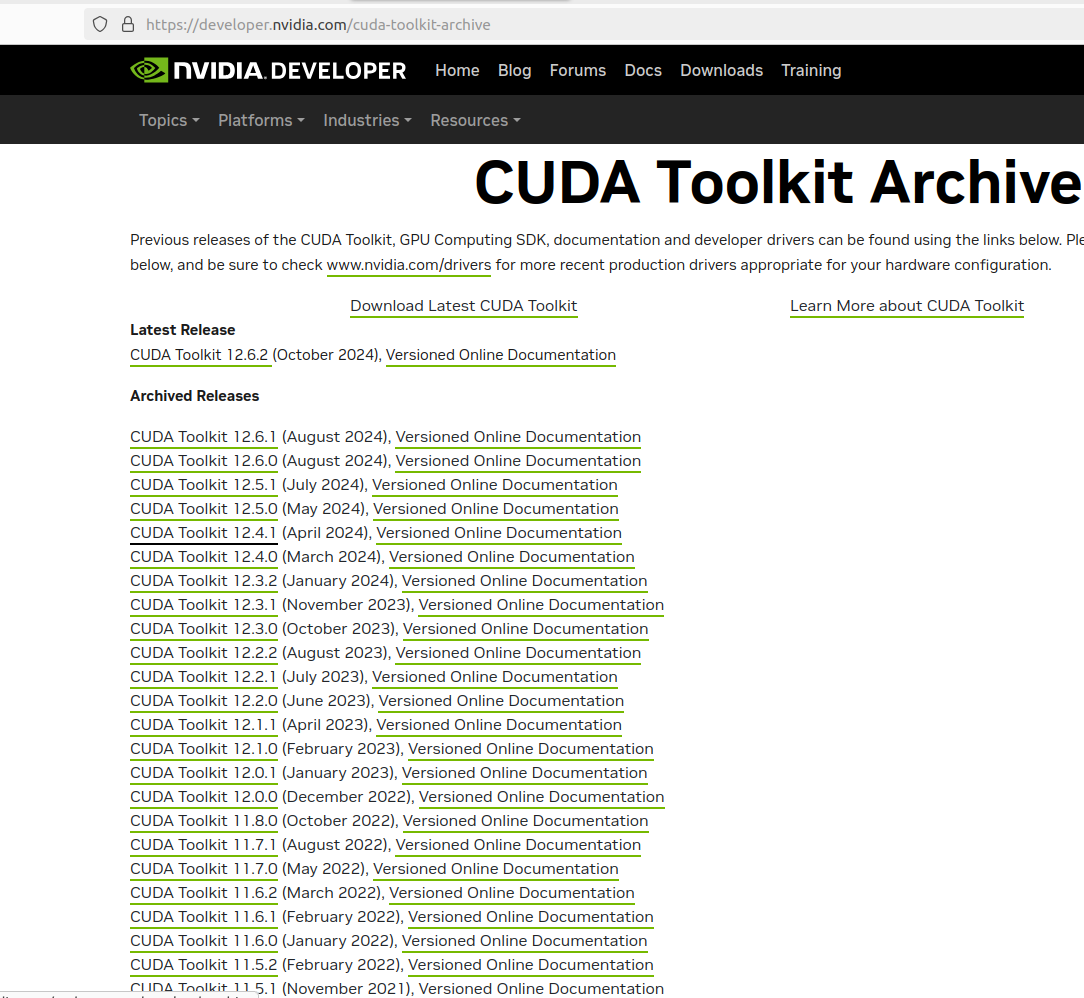Open CUDA Toolkit 12.0.1 link
The width and height of the screenshot is (1084, 998).
point(203,773)
